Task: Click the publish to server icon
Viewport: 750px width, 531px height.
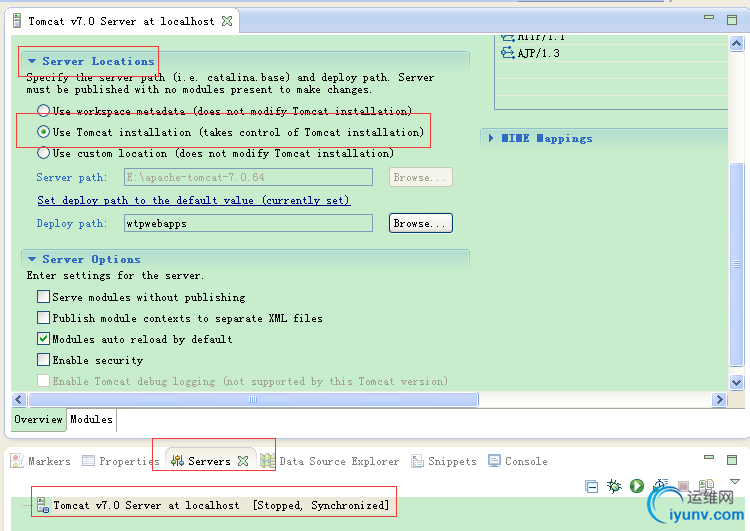Action: coord(706,485)
